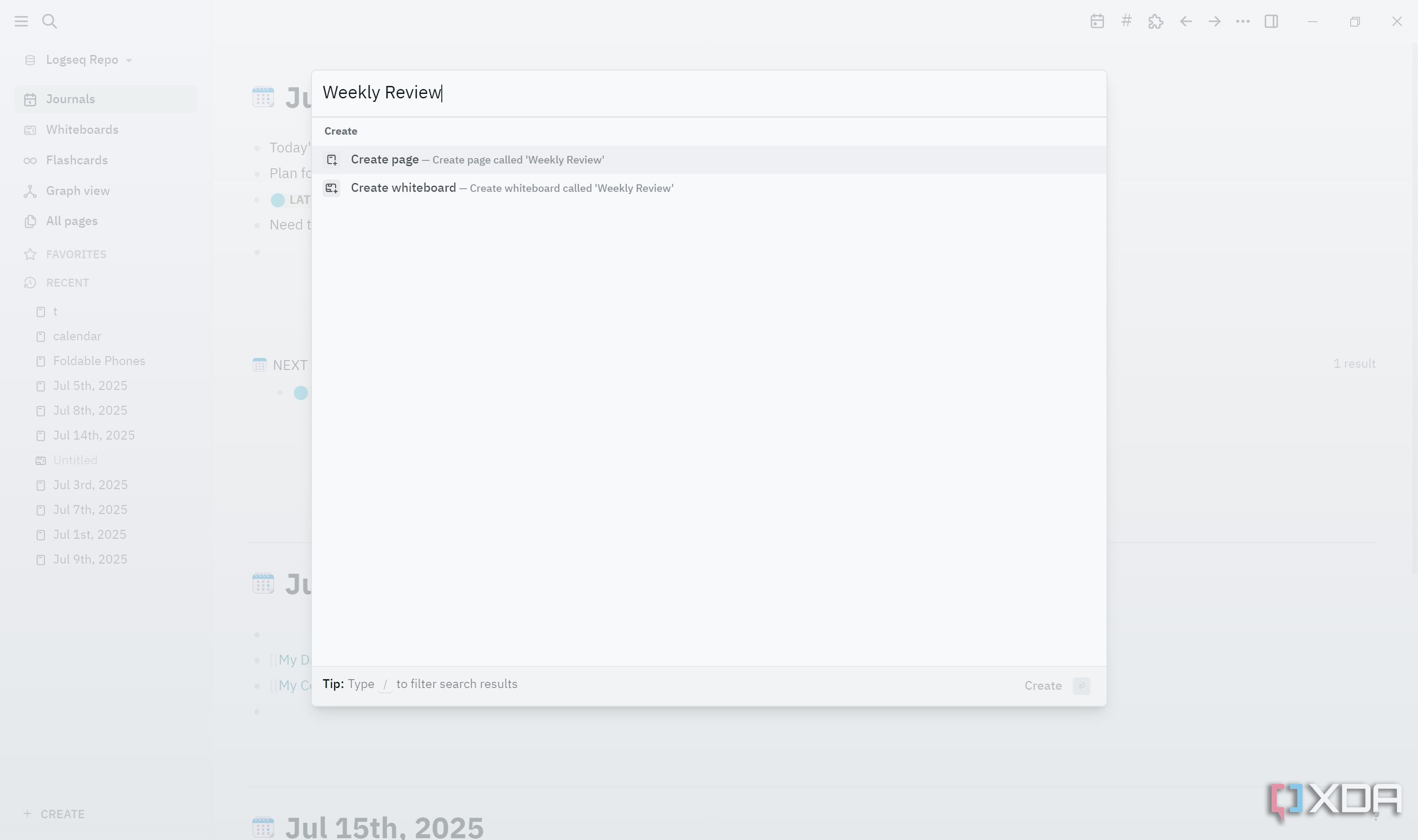The height and width of the screenshot is (840, 1418).
Task: Click the Flashcards infinity icon
Action: click(30, 161)
